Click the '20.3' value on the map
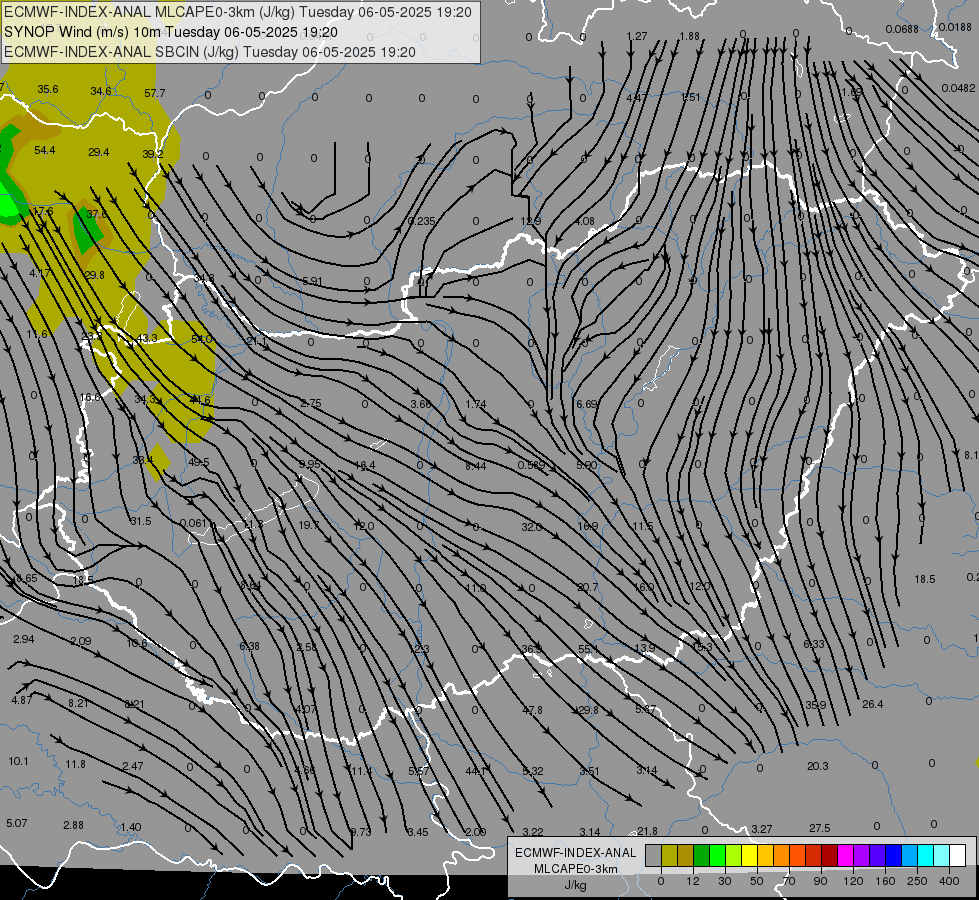Image resolution: width=979 pixels, height=900 pixels. (x=818, y=766)
